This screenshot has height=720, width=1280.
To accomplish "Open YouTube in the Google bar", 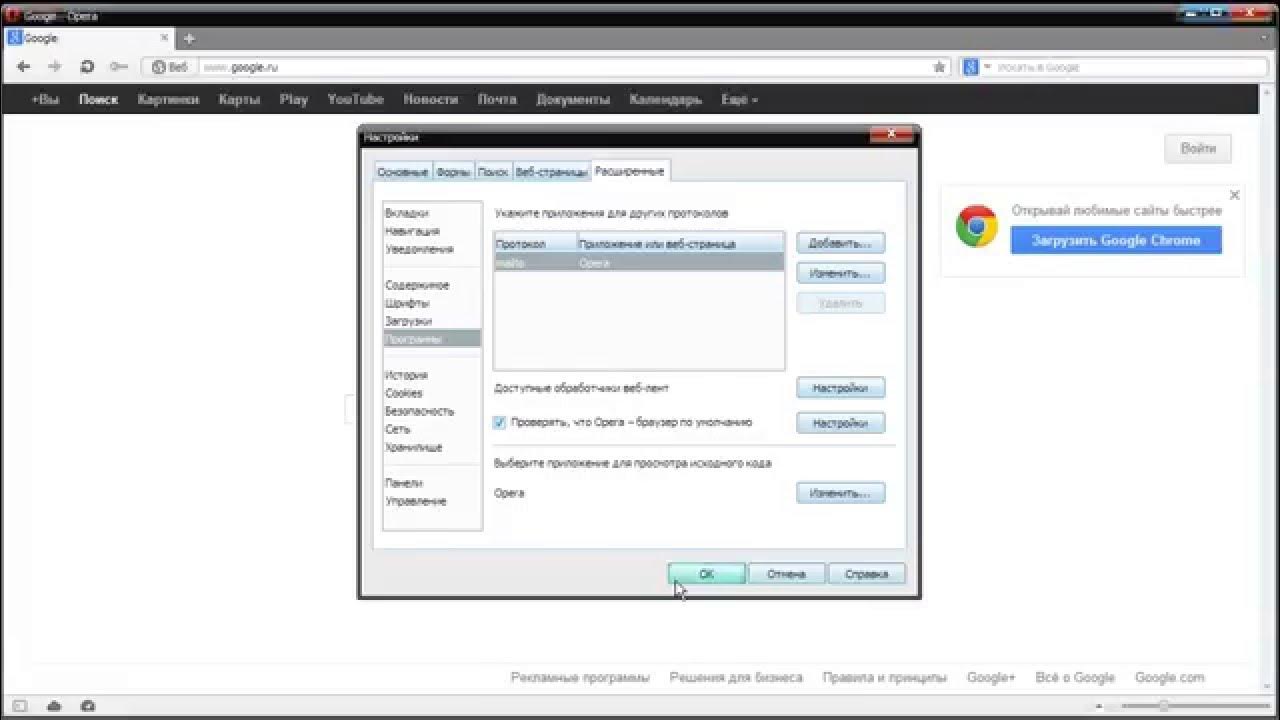I will pos(356,100).
